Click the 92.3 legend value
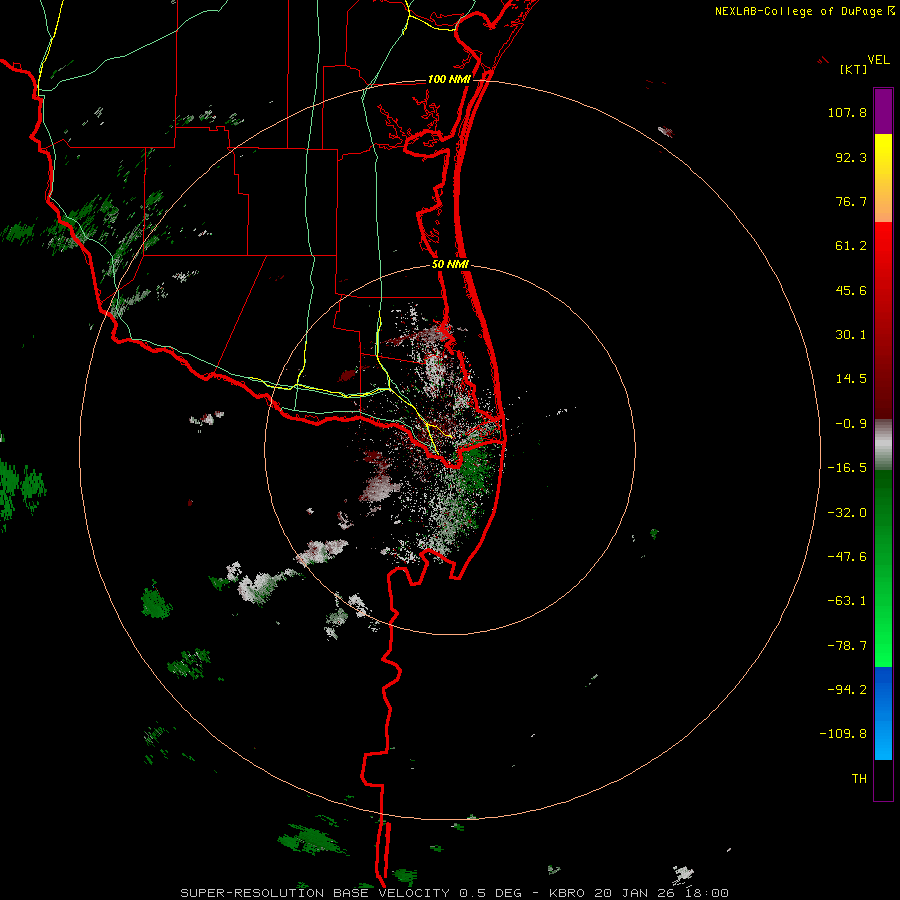900x900 pixels. pos(851,157)
